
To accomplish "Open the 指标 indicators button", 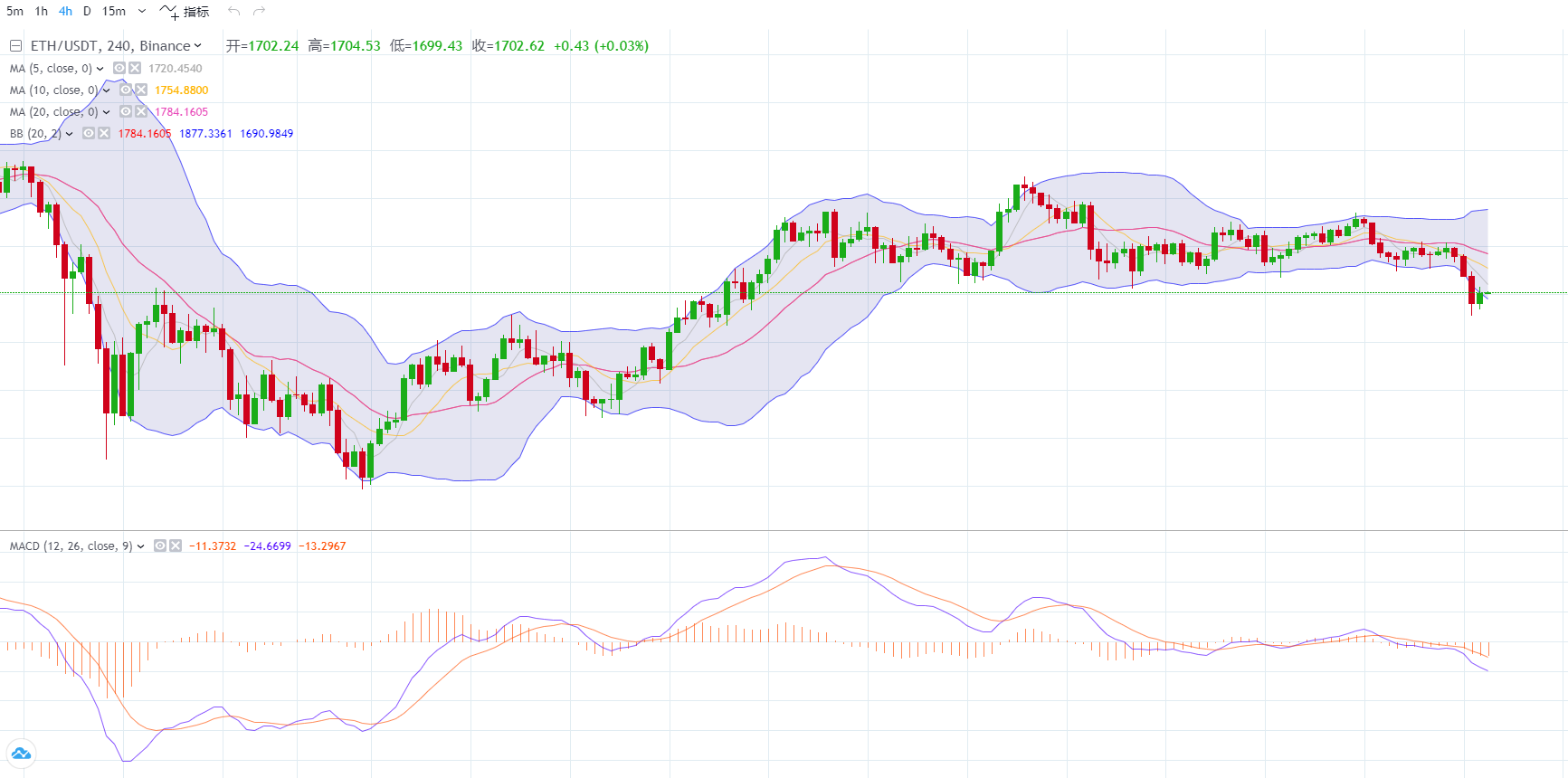I will click(185, 11).
